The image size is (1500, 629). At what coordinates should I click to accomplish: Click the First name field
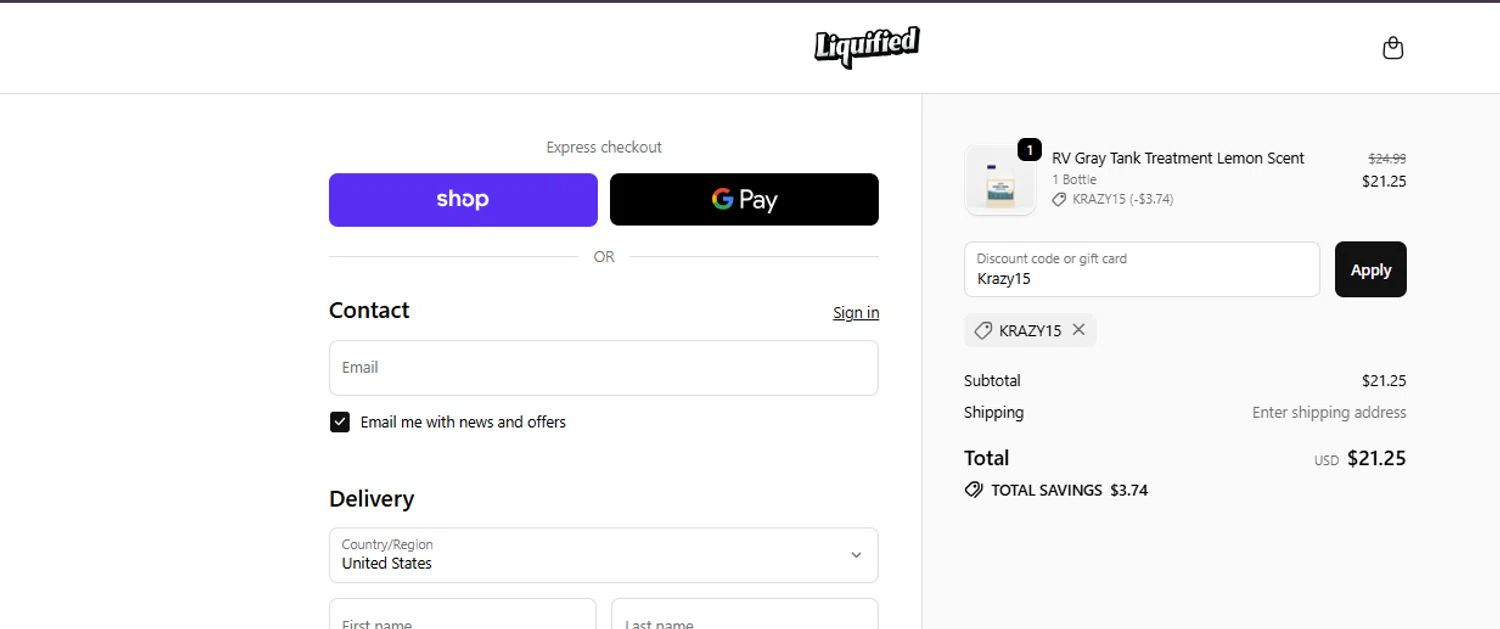[463, 614]
